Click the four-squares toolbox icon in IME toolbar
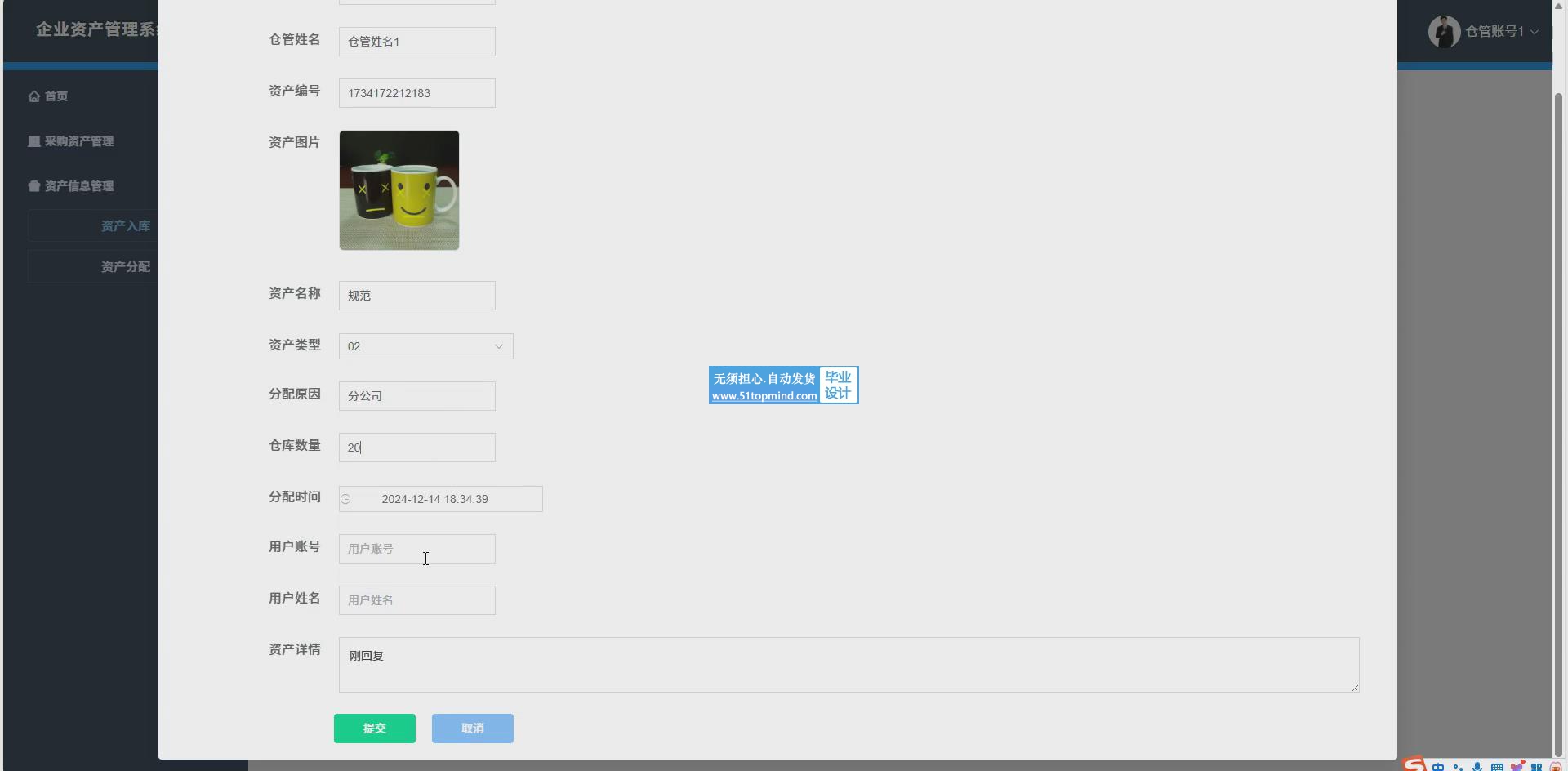This screenshot has width=1568, height=771. 1536,767
